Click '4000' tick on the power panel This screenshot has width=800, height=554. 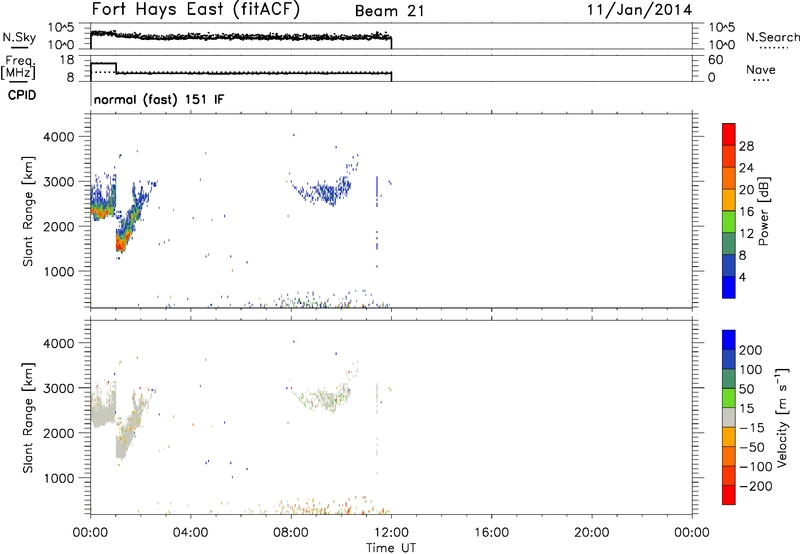[58, 137]
